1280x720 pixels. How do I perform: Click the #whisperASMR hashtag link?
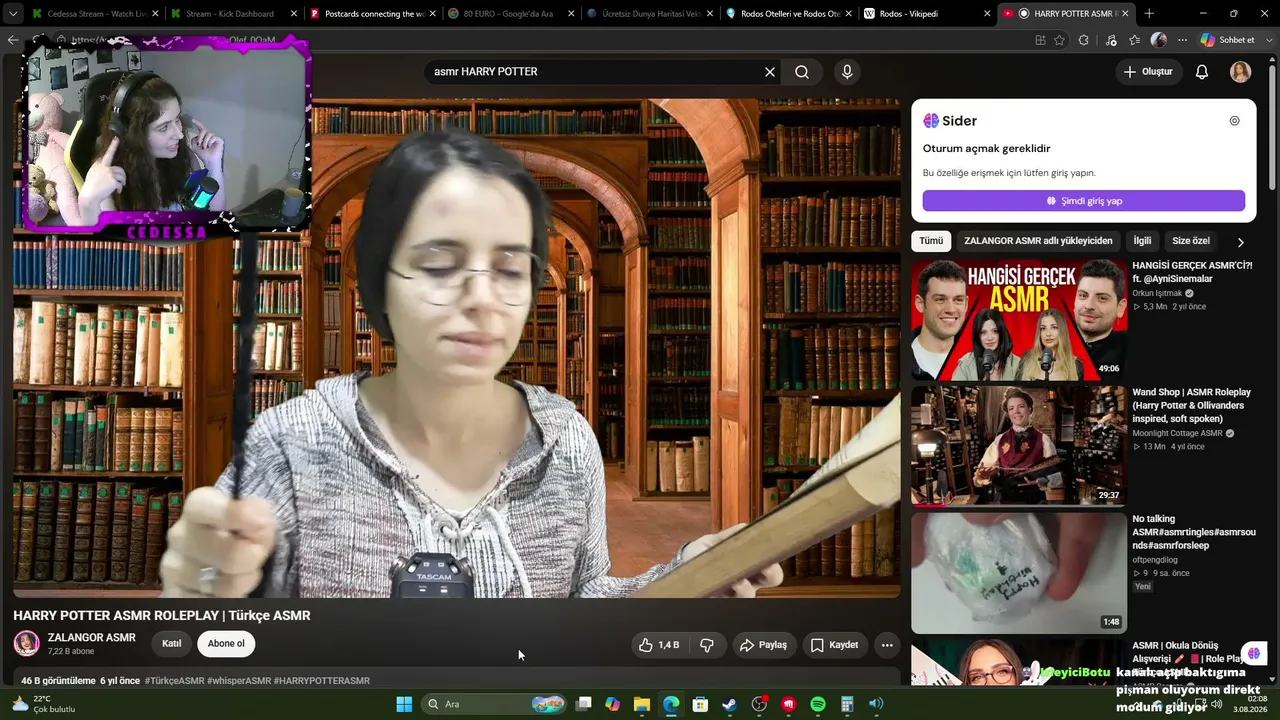pos(239,681)
